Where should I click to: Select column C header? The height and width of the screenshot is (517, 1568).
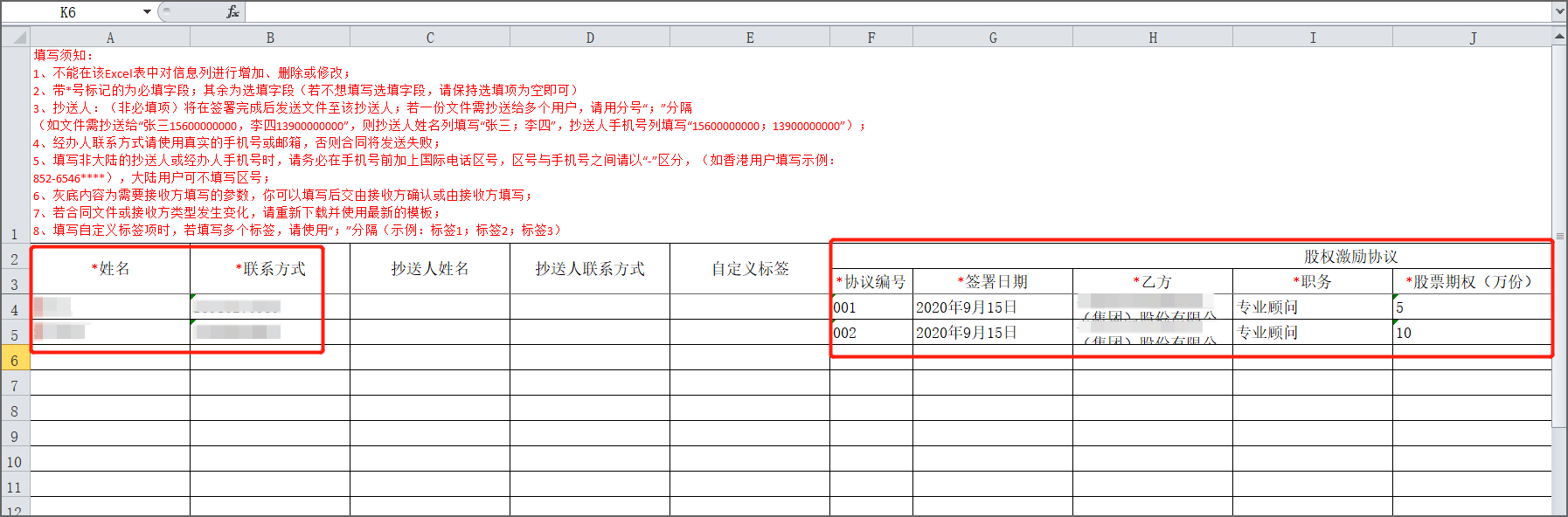[x=430, y=38]
